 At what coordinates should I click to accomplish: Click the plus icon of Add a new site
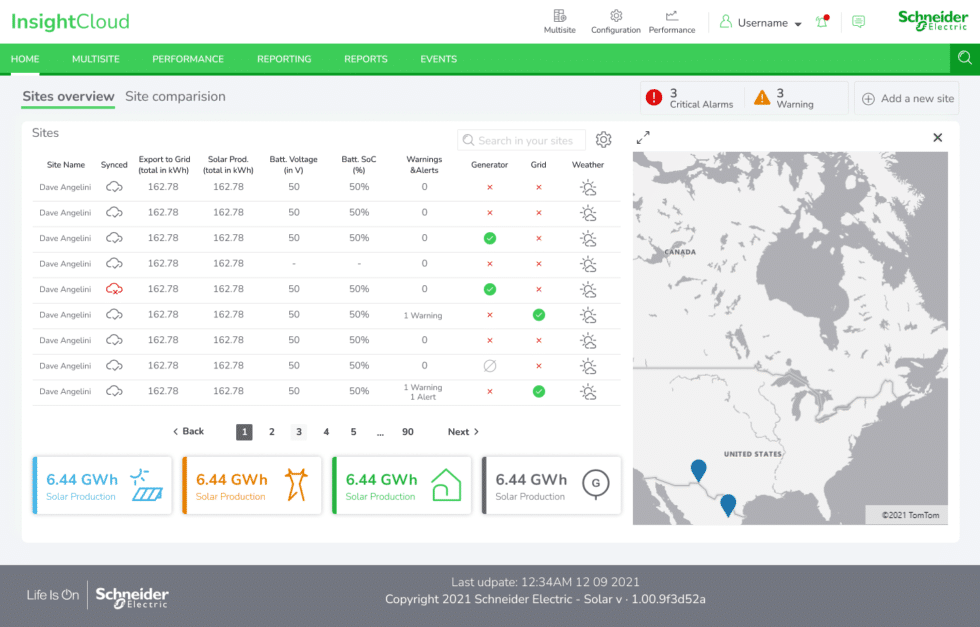[868, 99]
